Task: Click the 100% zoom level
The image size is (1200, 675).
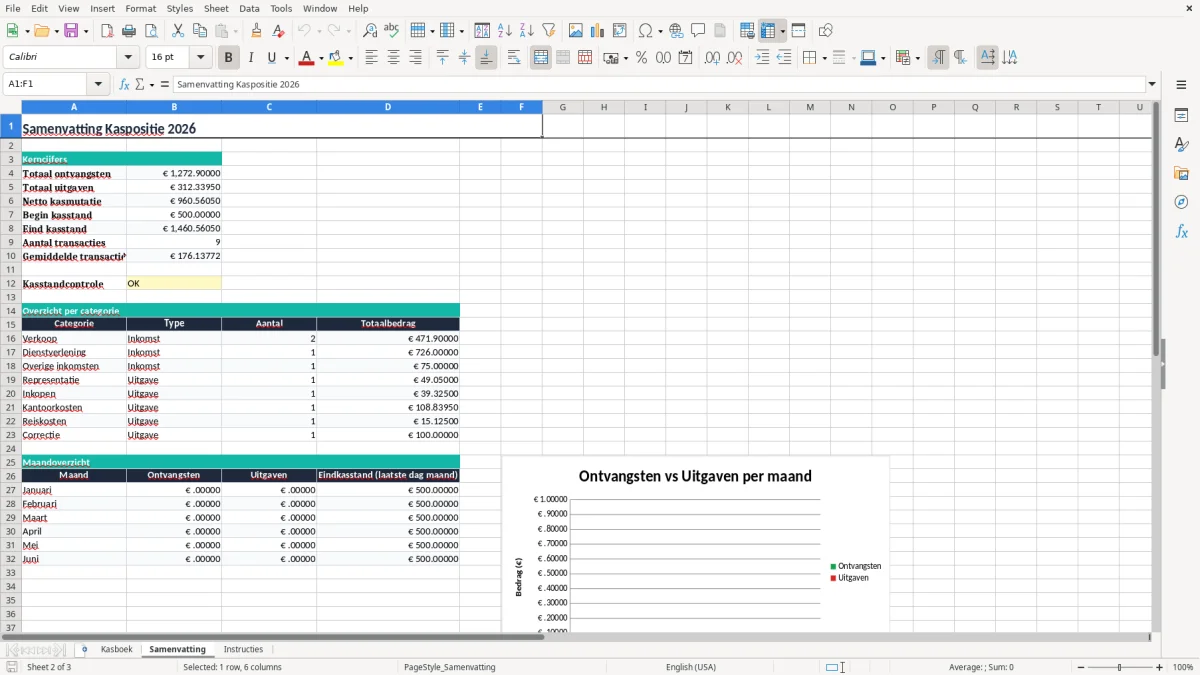Action: (x=1183, y=667)
